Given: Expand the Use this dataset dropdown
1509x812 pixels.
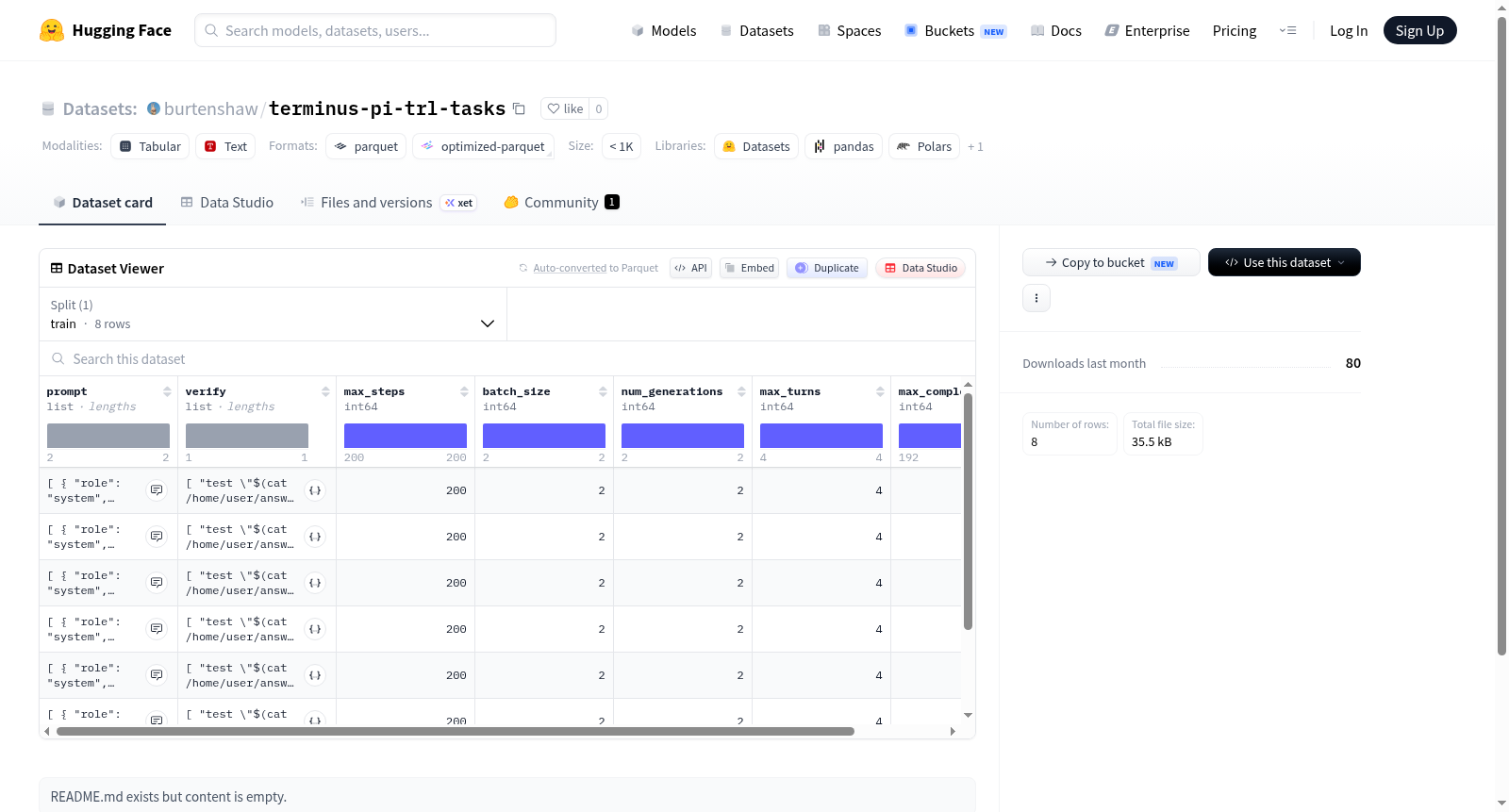Looking at the screenshot, I should tap(1285, 262).
